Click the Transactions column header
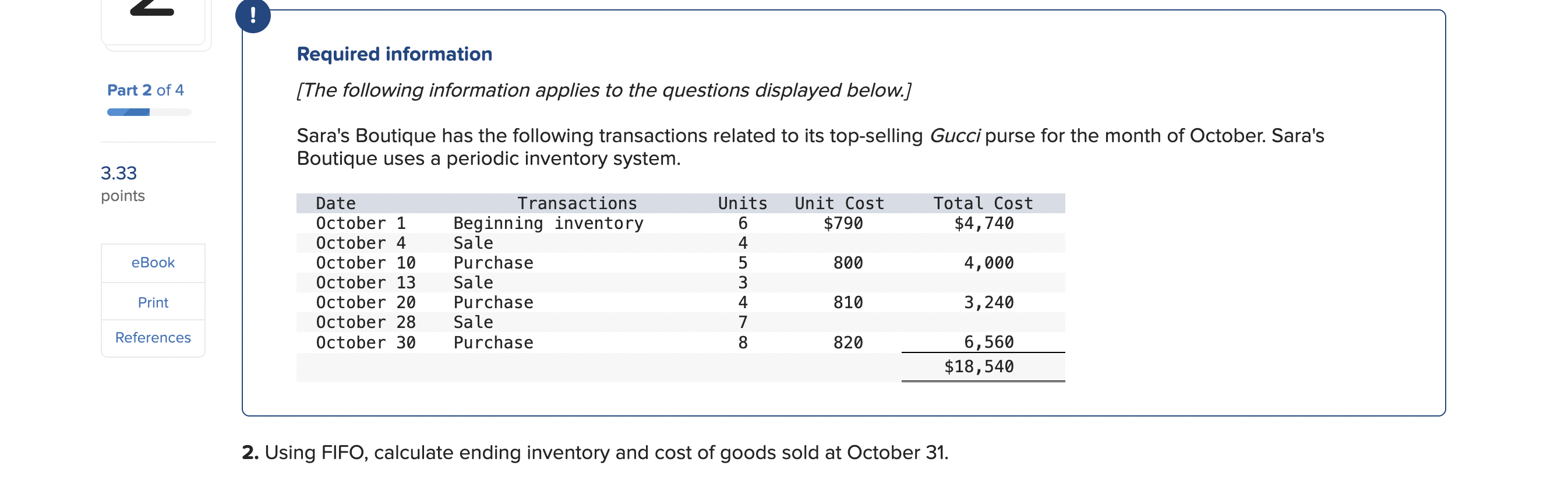The image size is (1568, 494). (x=577, y=203)
